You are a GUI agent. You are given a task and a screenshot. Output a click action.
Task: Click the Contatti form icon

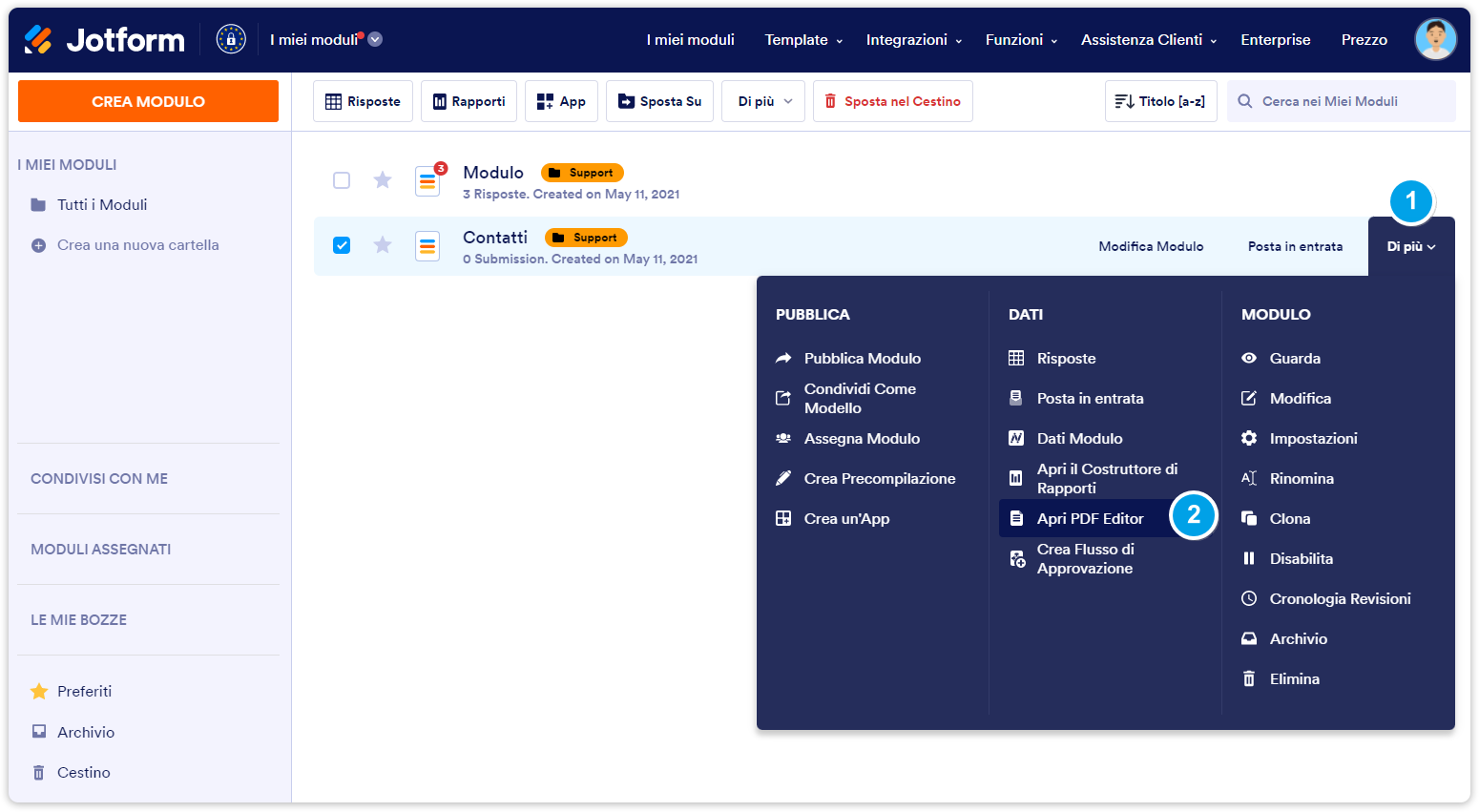pos(427,246)
